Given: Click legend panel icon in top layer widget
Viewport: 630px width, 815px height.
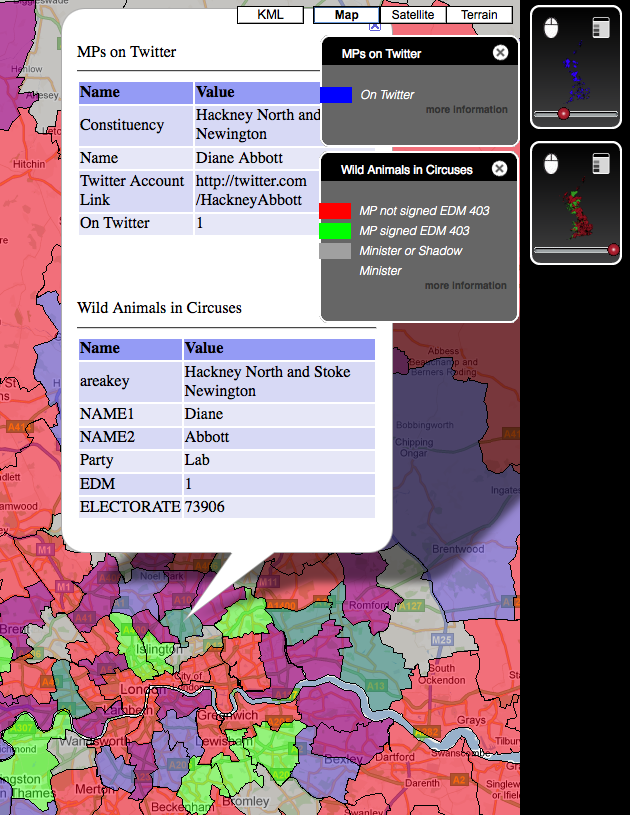Looking at the screenshot, I should pos(601,28).
